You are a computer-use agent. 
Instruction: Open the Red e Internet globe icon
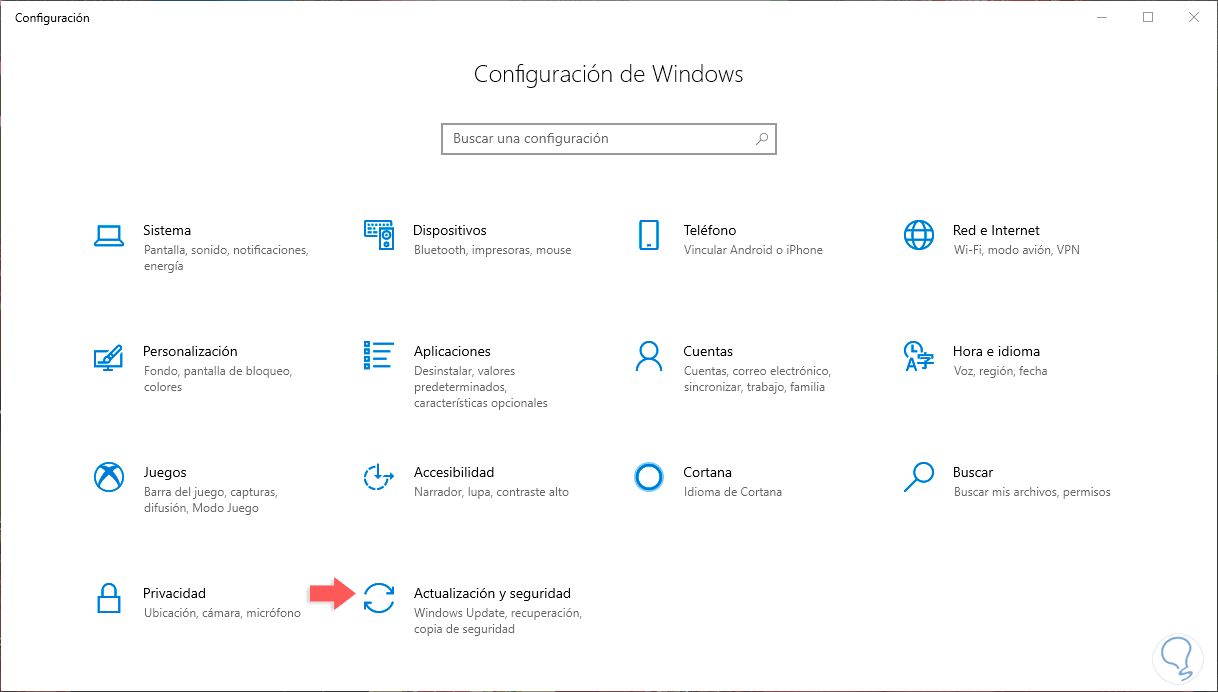point(918,235)
